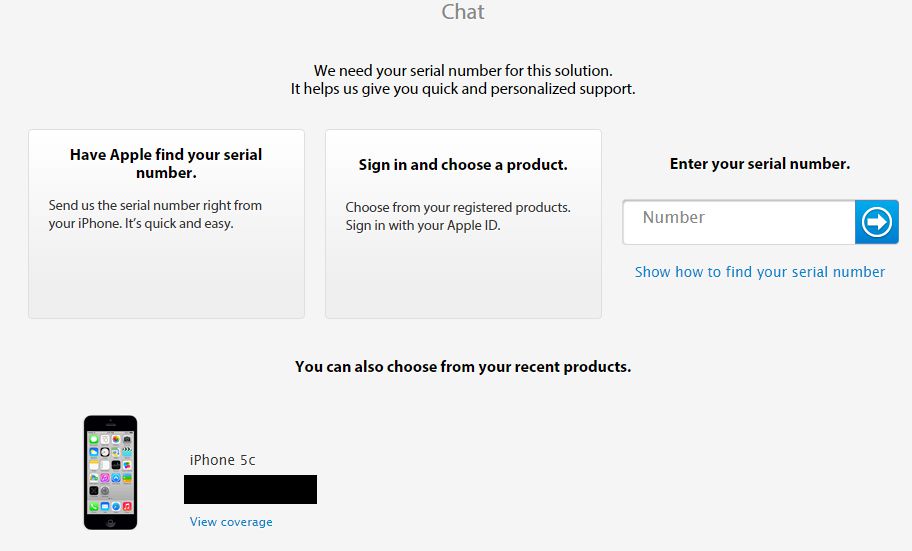Click the 'Have Apple find your serial number' title

(166, 163)
